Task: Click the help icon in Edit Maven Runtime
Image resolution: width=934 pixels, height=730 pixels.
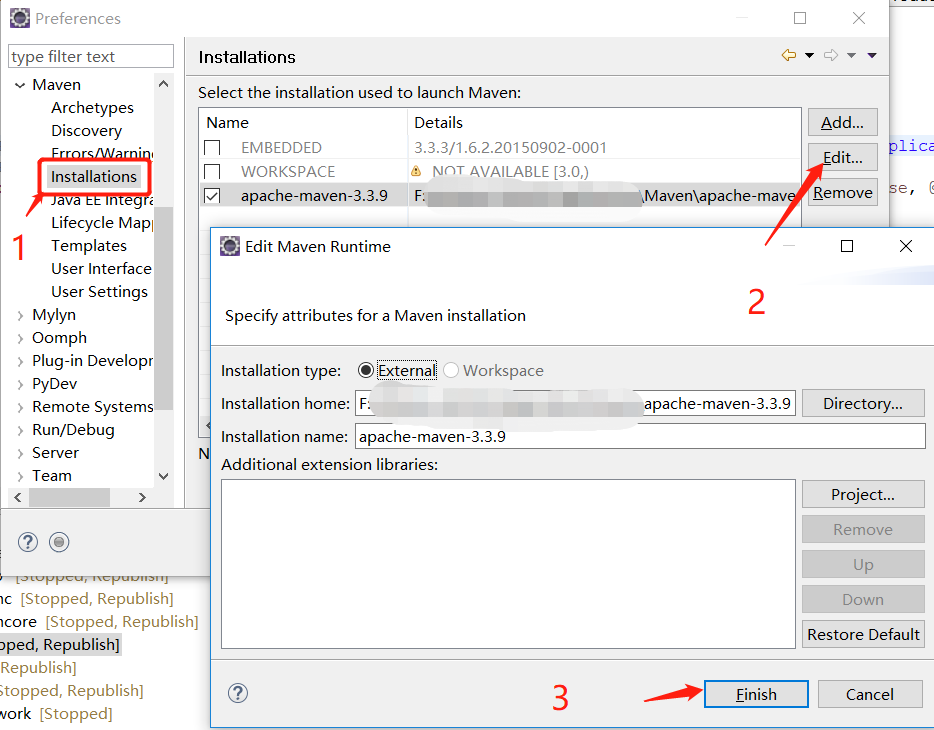Action: pos(238,692)
